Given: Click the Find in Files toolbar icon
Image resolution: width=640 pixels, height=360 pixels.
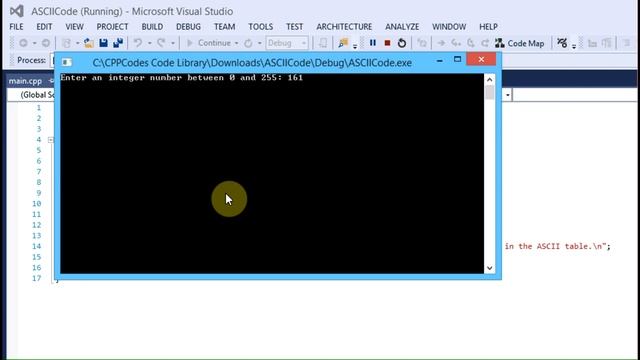Looking at the screenshot, I should pos(343,43).
